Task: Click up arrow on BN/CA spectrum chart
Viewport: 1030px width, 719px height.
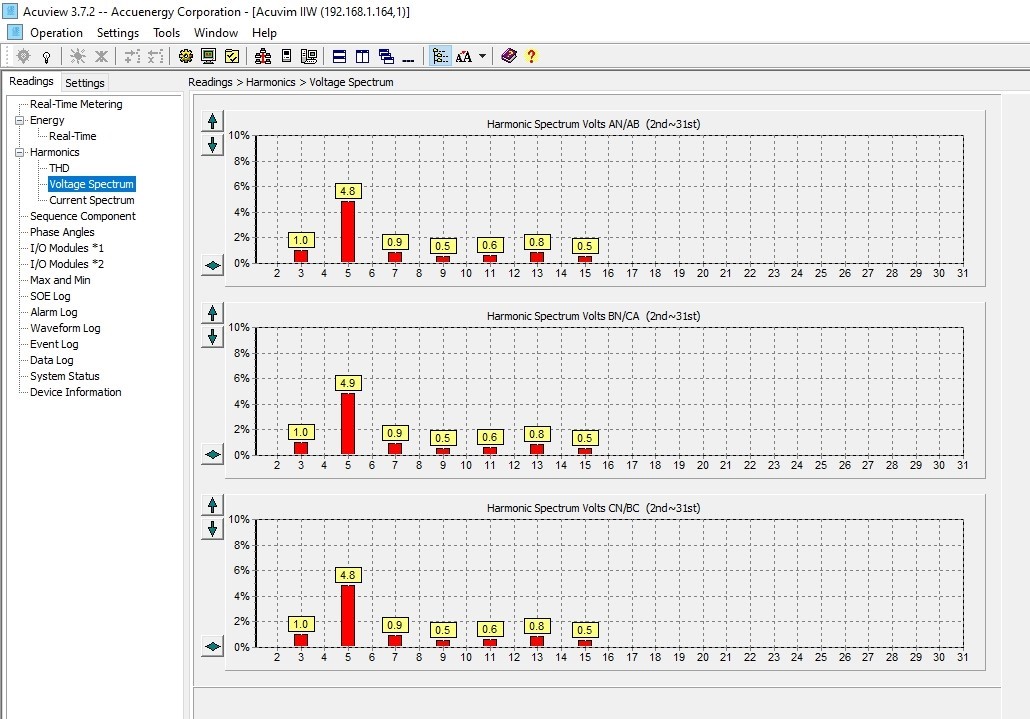Action: click(x=212, y=313)
